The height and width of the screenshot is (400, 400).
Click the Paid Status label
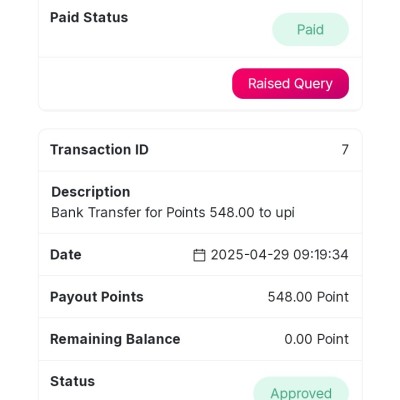(x=89, y=18)
